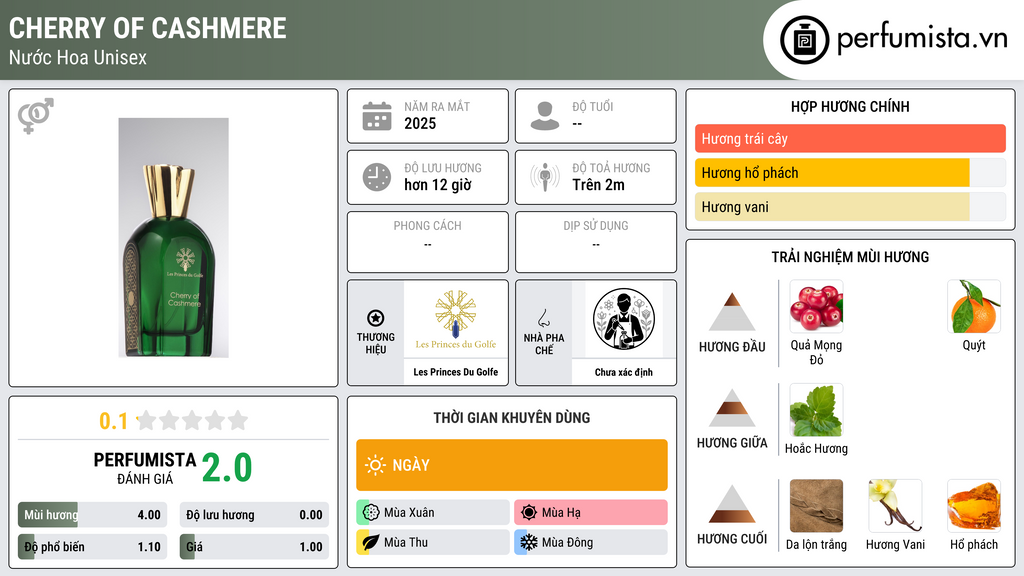
Task: Click the CHERRY OF CASHMERE title
Action: 148,28
